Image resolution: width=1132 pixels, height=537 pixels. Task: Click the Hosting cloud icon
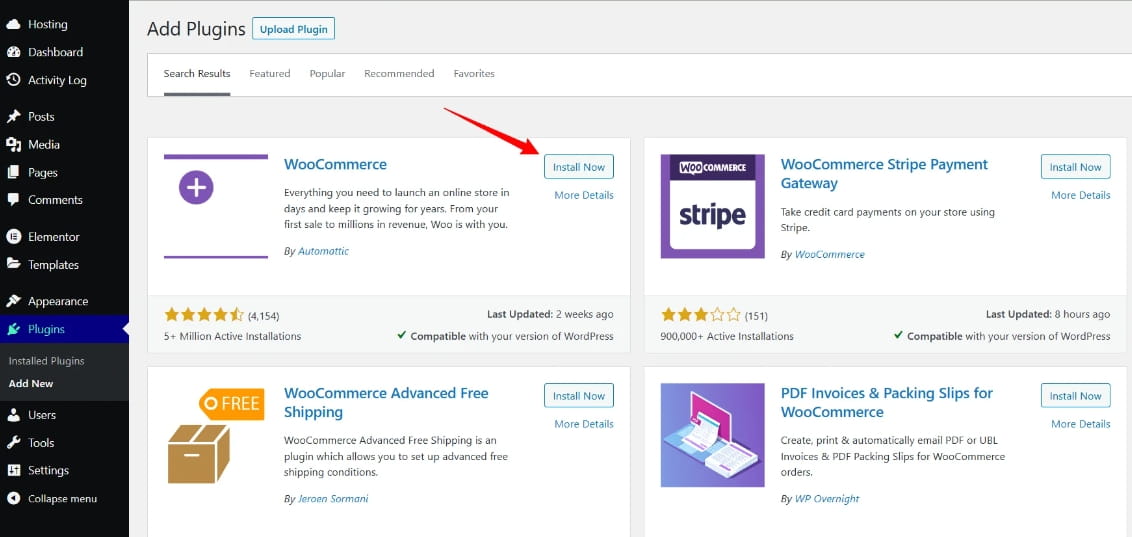[13, 25]
